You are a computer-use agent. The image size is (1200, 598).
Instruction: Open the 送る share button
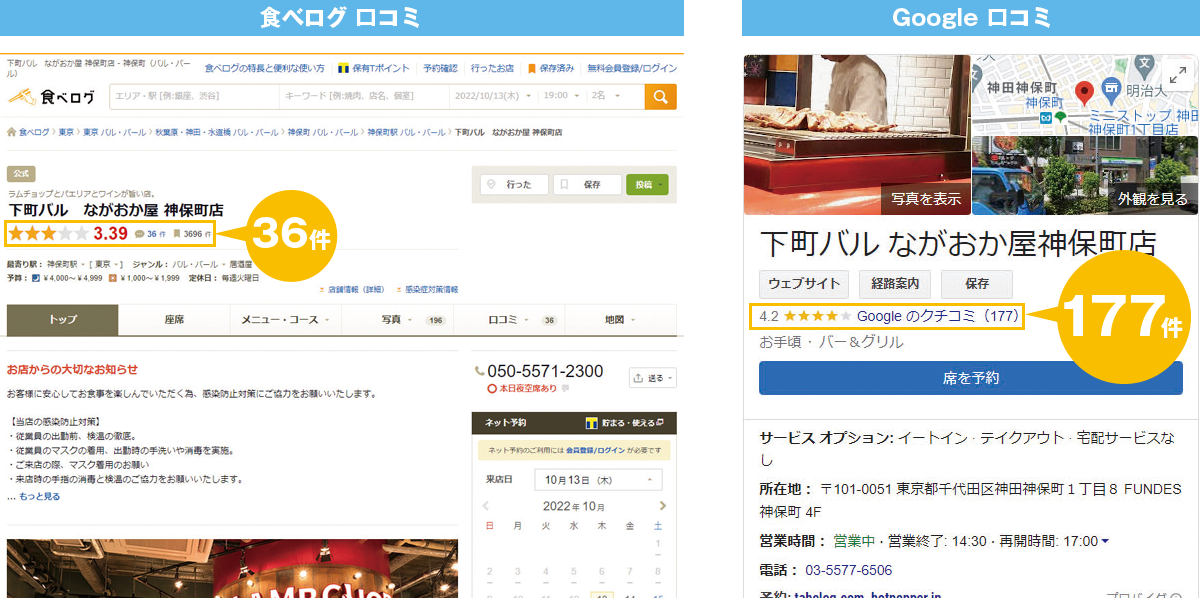pos(653,378)
